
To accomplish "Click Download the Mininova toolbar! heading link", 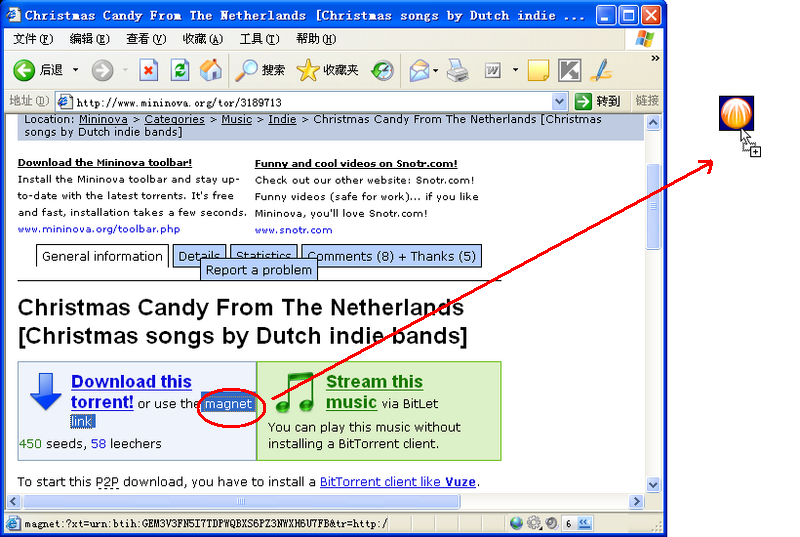I will click(105, 163).
